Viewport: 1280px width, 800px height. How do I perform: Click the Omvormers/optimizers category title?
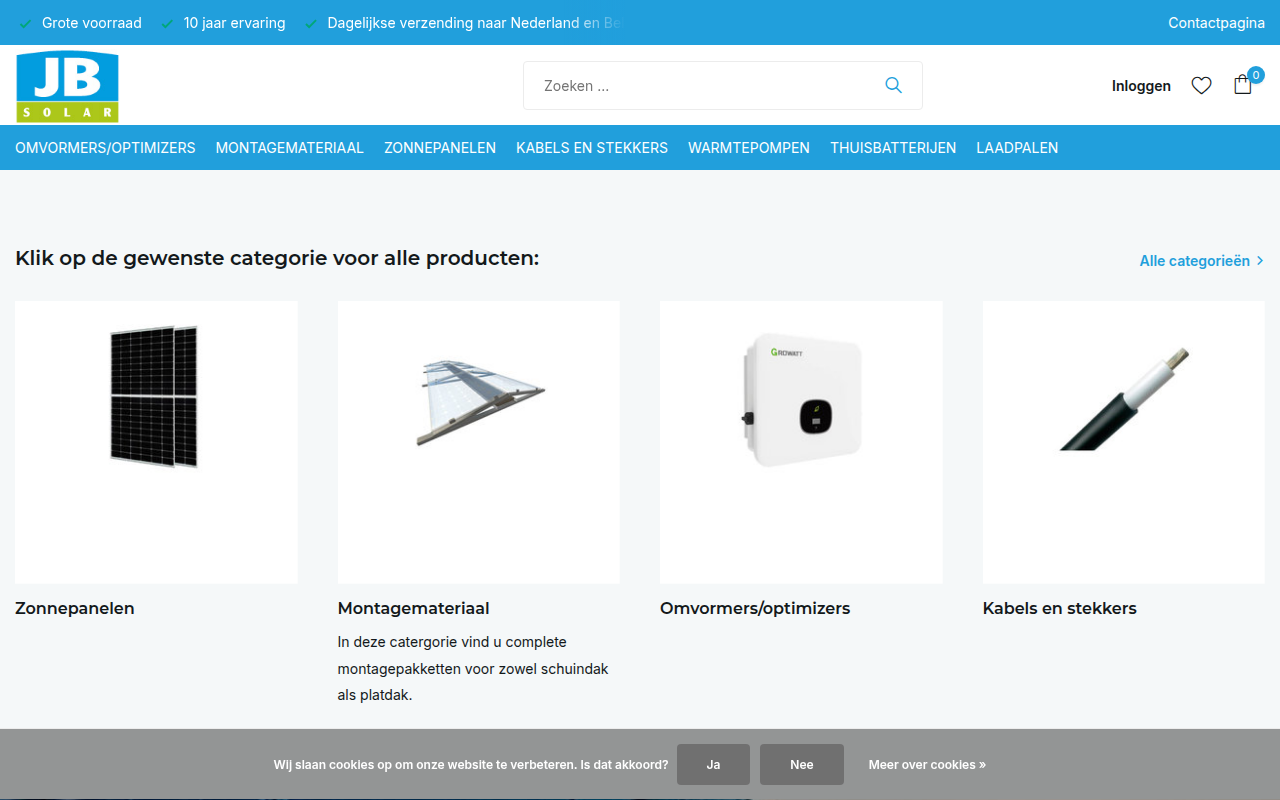pyautogui.click(x=755, y=608)
